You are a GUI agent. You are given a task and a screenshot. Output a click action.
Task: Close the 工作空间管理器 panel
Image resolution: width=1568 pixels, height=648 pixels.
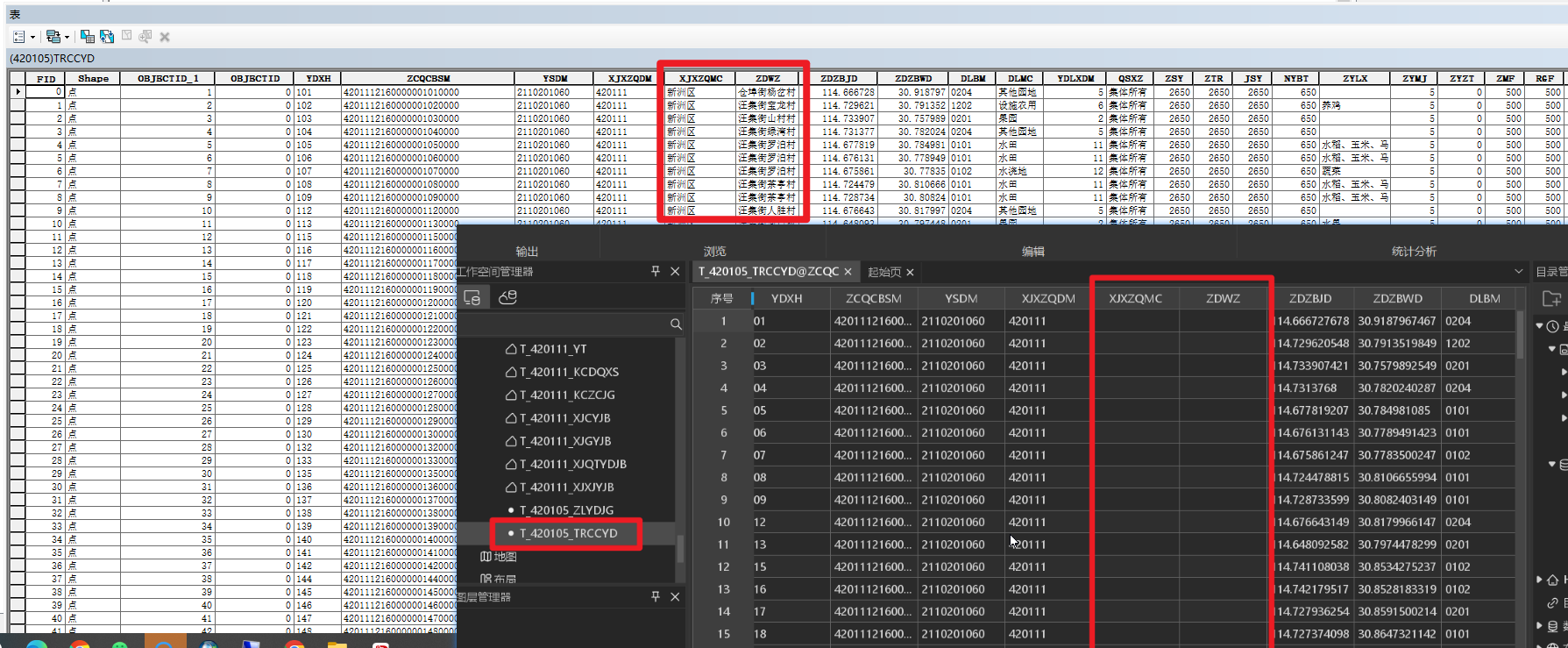(x=675, y=272)
